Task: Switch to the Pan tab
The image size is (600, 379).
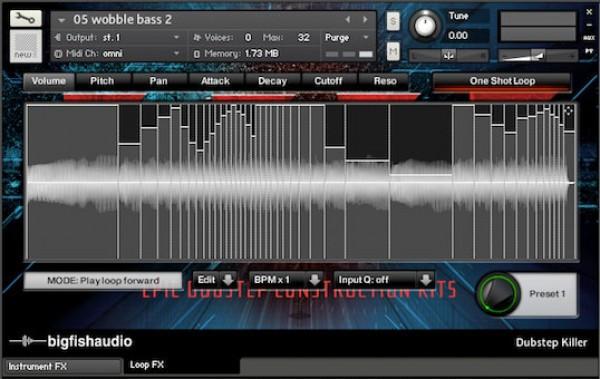Action: click(x=158, y=81)
